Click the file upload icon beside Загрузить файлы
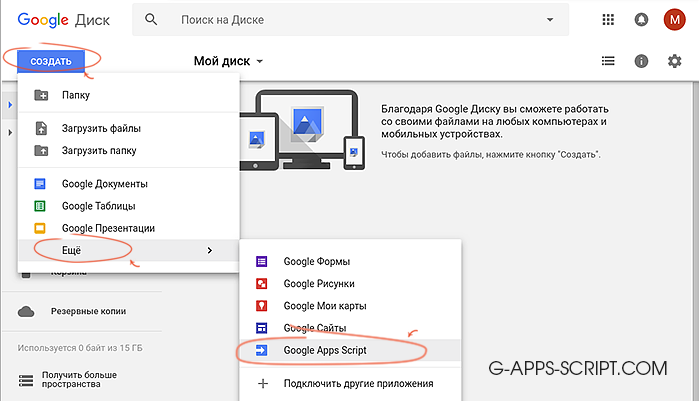The width and height of the screenshot is (700, 401). (x=41, y=128)
